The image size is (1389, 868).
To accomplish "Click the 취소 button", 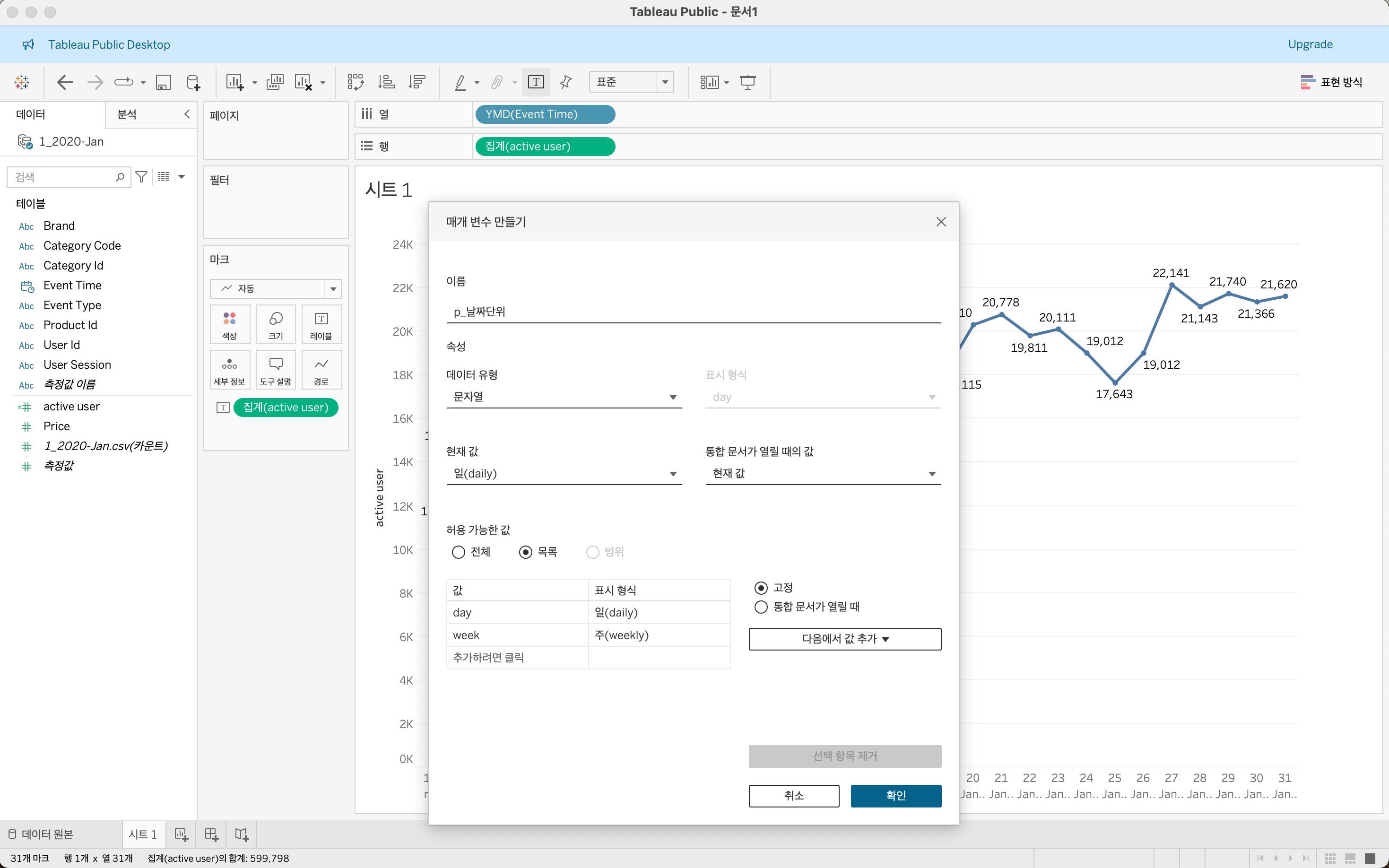I will click(794, 796).
